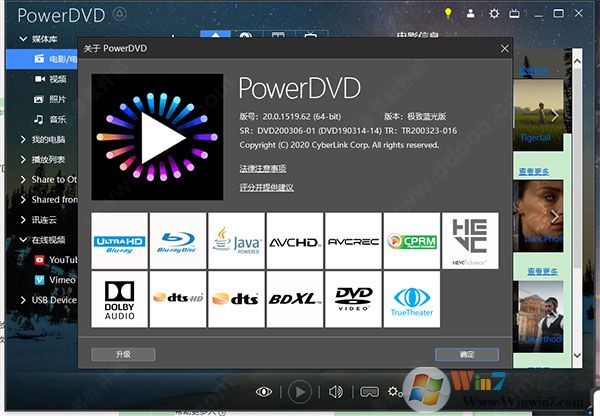Expand the Shared from node
Image resolution: width=600 pixels, height=416 pixels.
23,200
